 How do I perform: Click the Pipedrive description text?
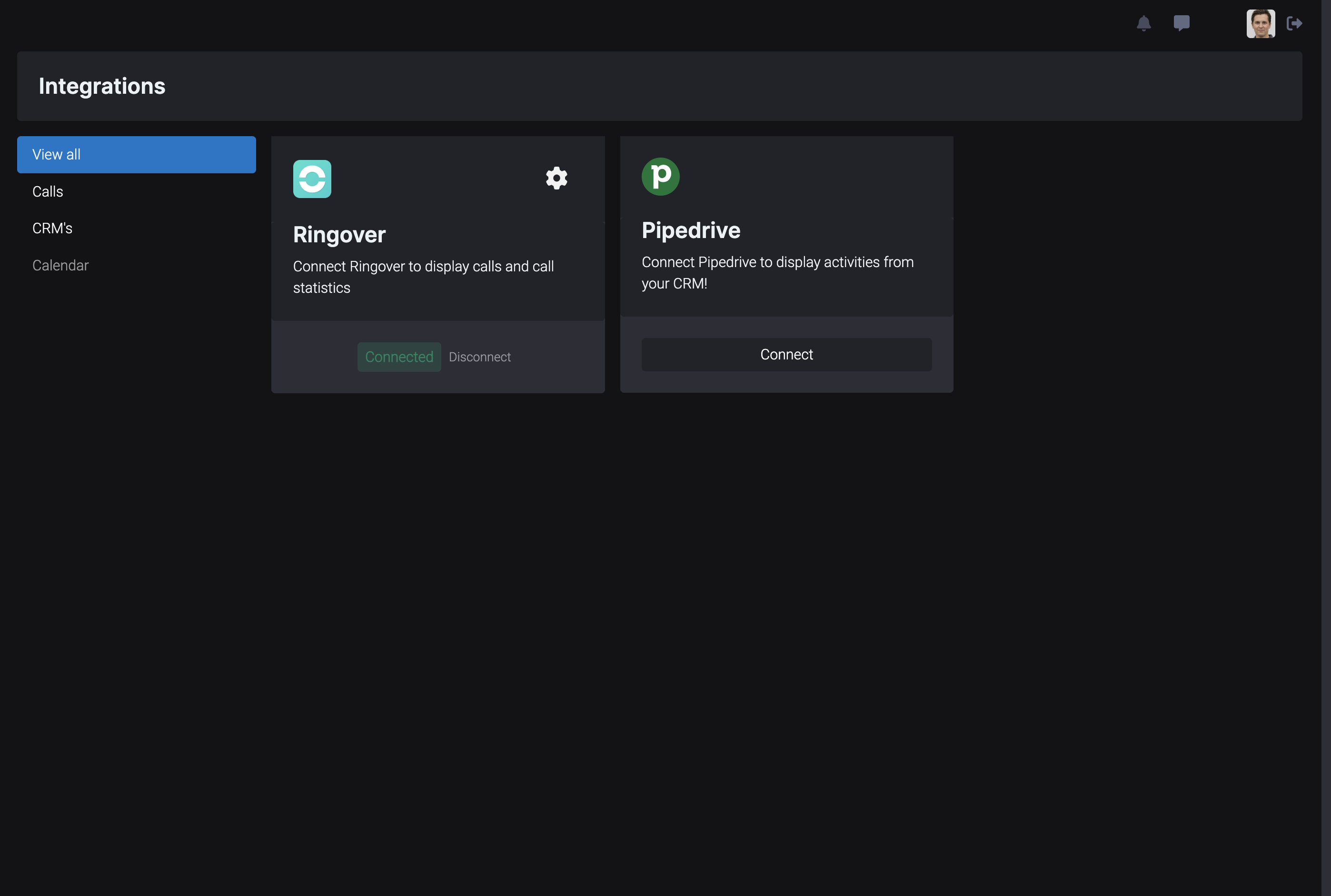(777, 273)
